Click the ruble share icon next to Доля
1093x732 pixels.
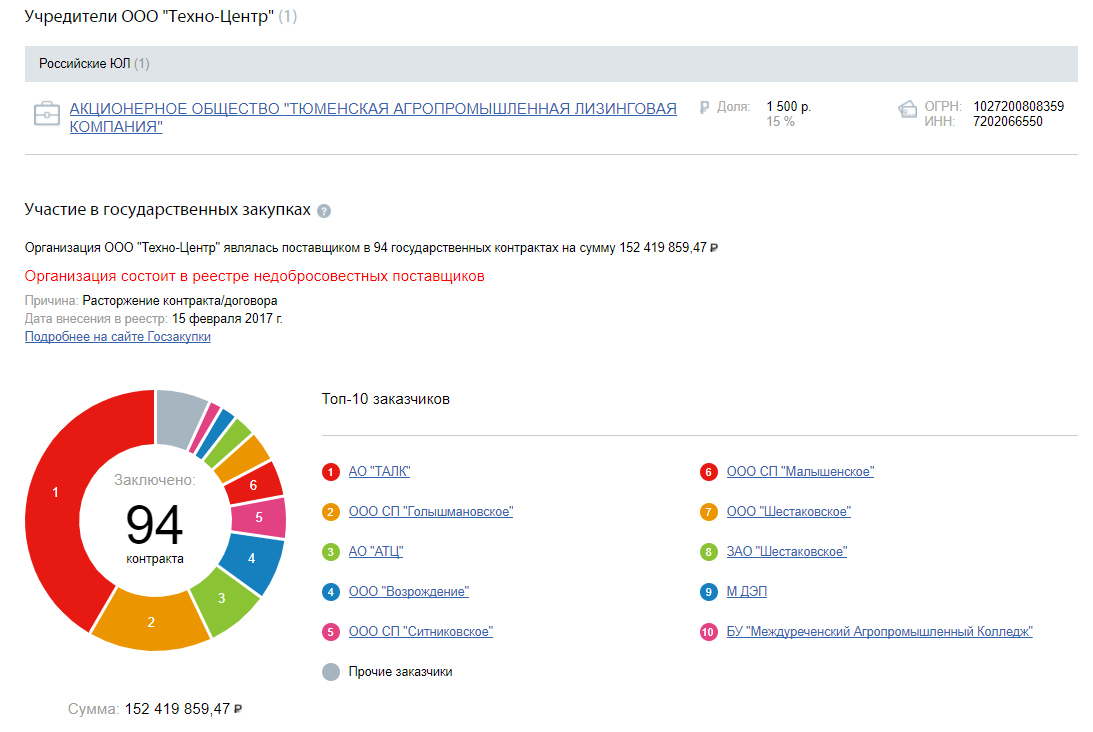[704, 107]
